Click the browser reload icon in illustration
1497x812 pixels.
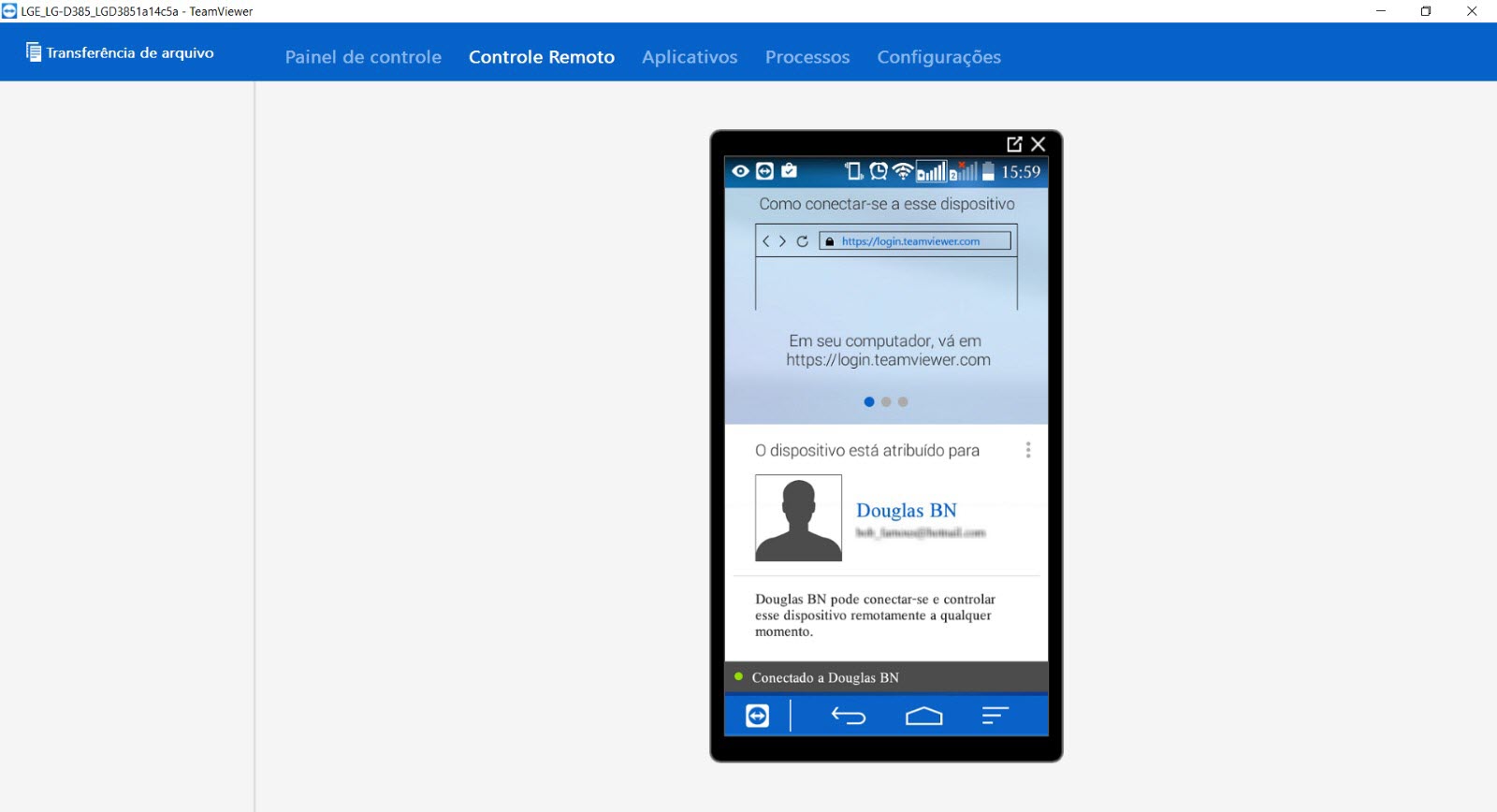[x=802, y=241]
